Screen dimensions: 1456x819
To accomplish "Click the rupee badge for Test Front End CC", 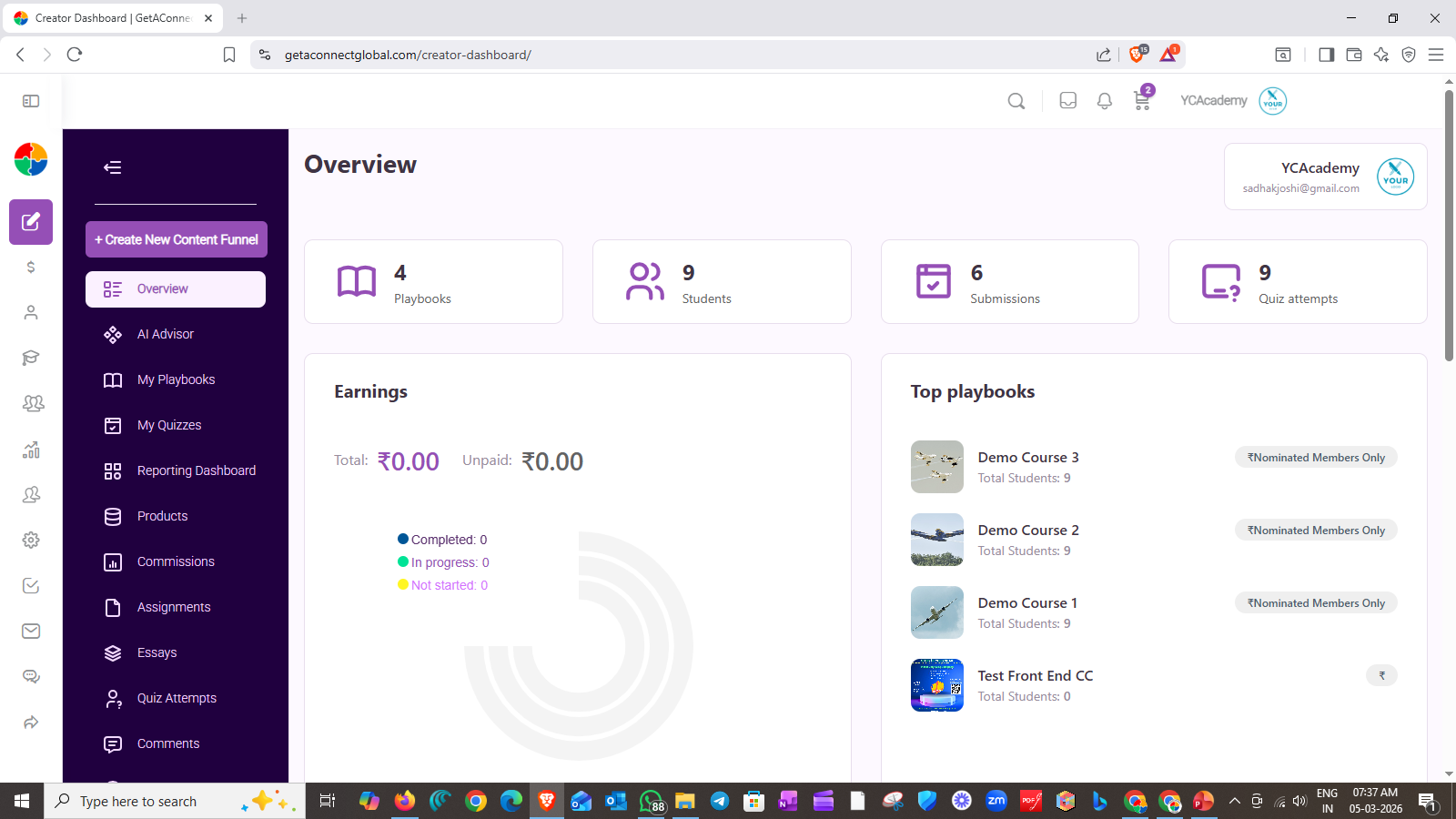I will [1381, 676].
